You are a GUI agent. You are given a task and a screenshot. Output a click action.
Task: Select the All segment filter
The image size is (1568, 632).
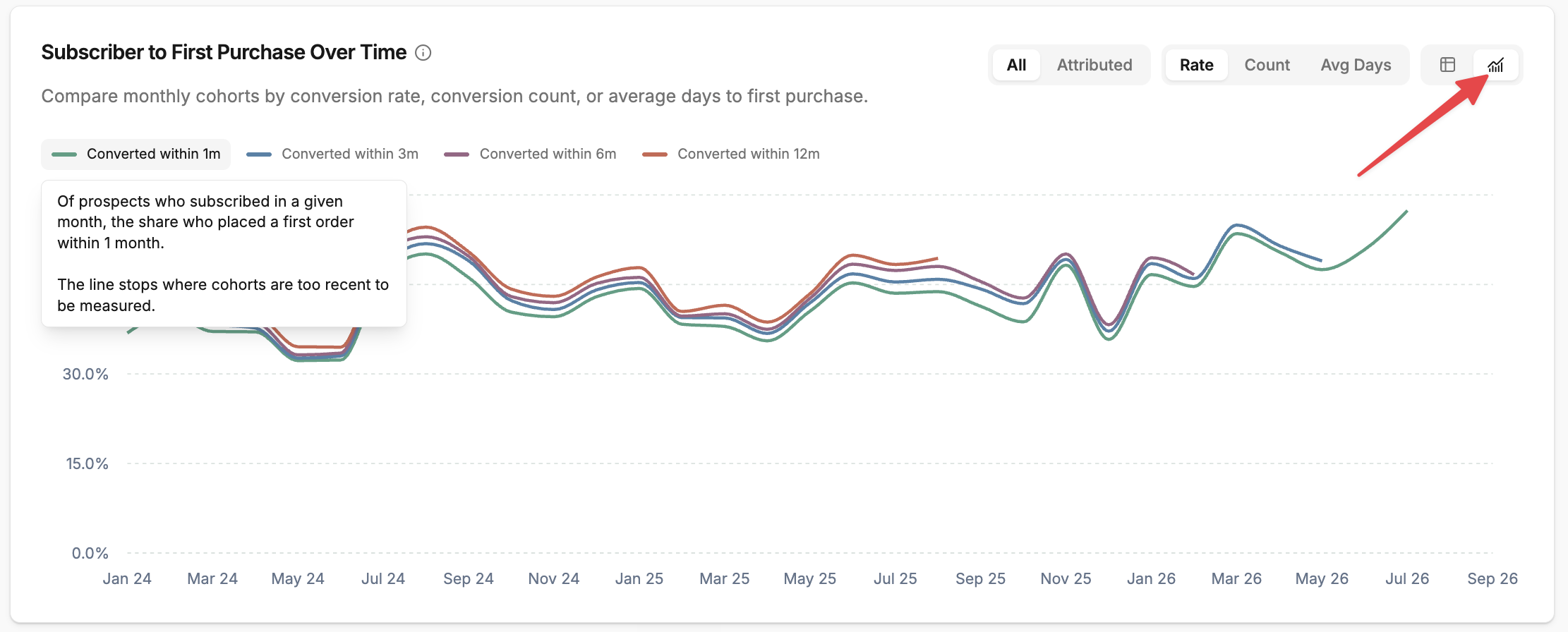click(x=1016, y=65)
